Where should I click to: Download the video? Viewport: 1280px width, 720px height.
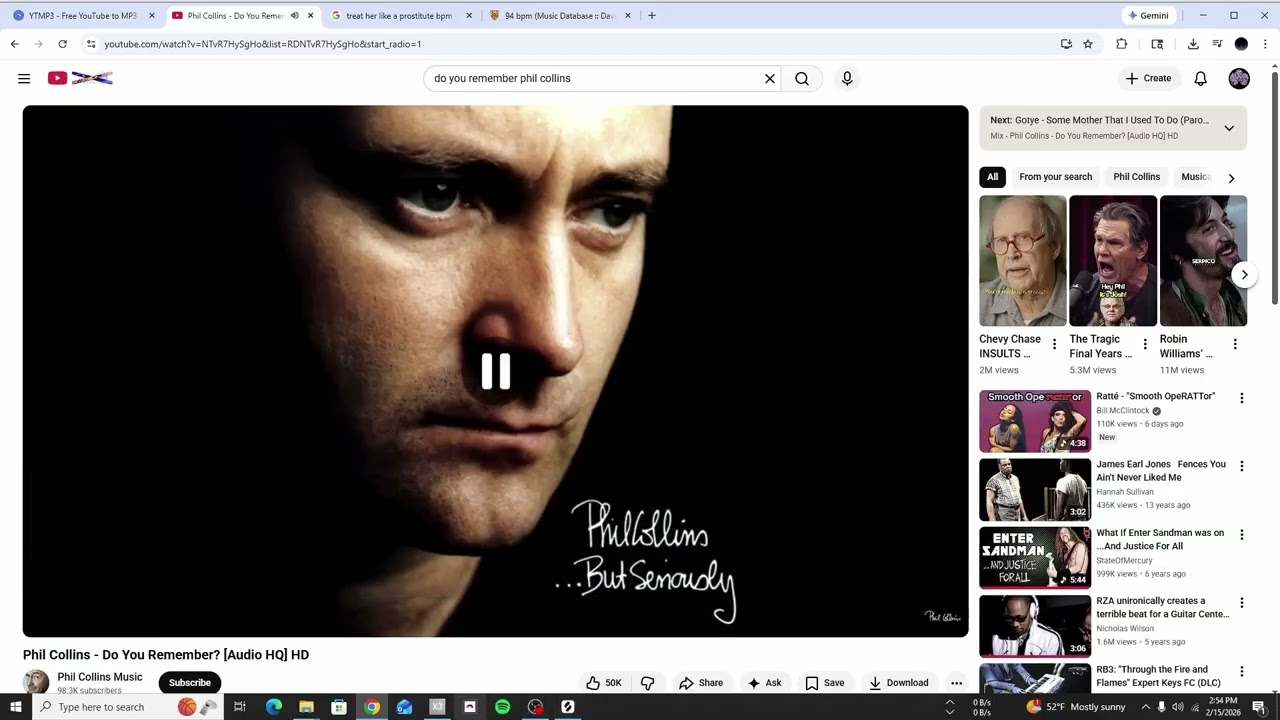point(899,683)
